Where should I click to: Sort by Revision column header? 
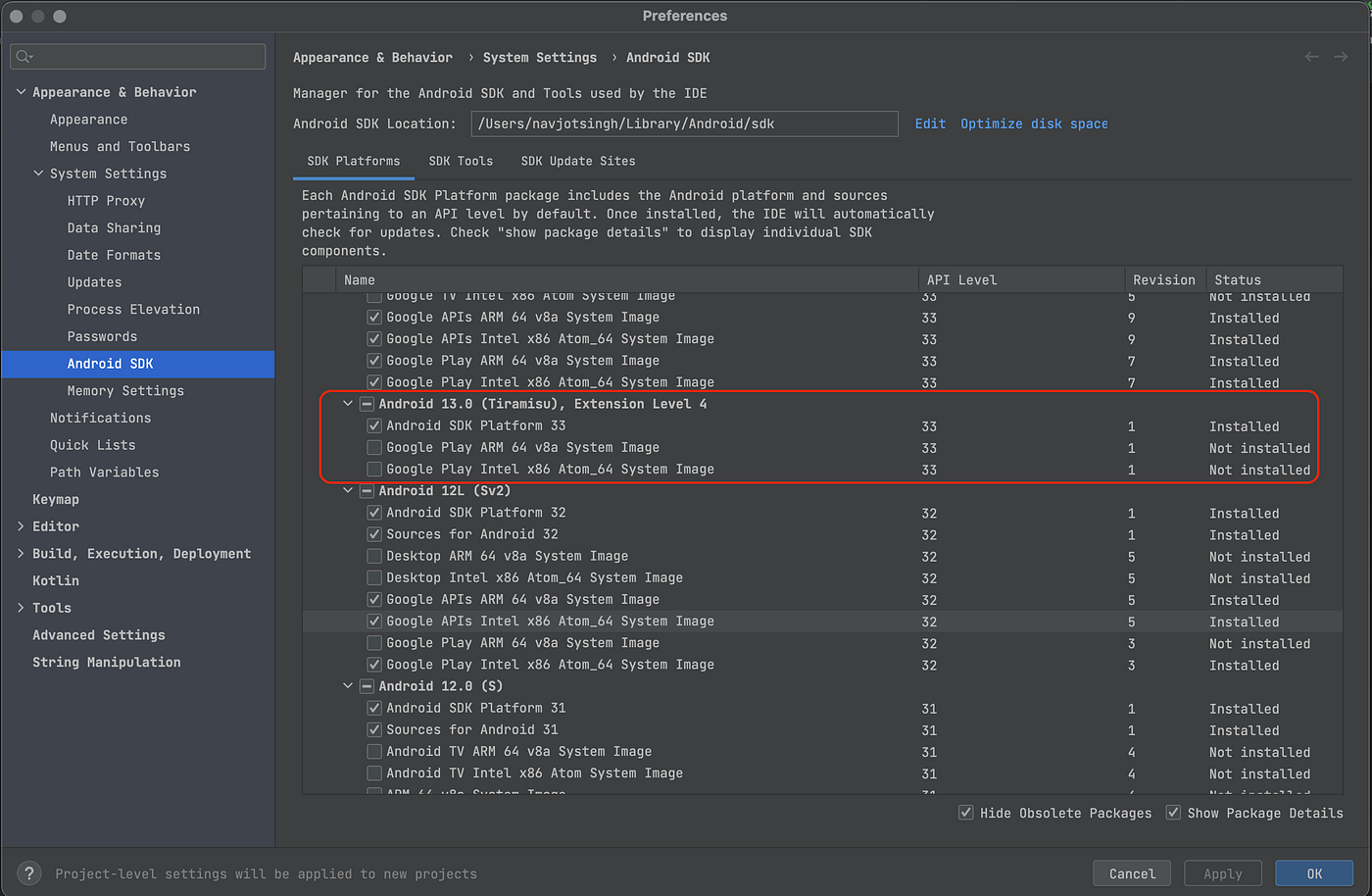point(1164,279)
